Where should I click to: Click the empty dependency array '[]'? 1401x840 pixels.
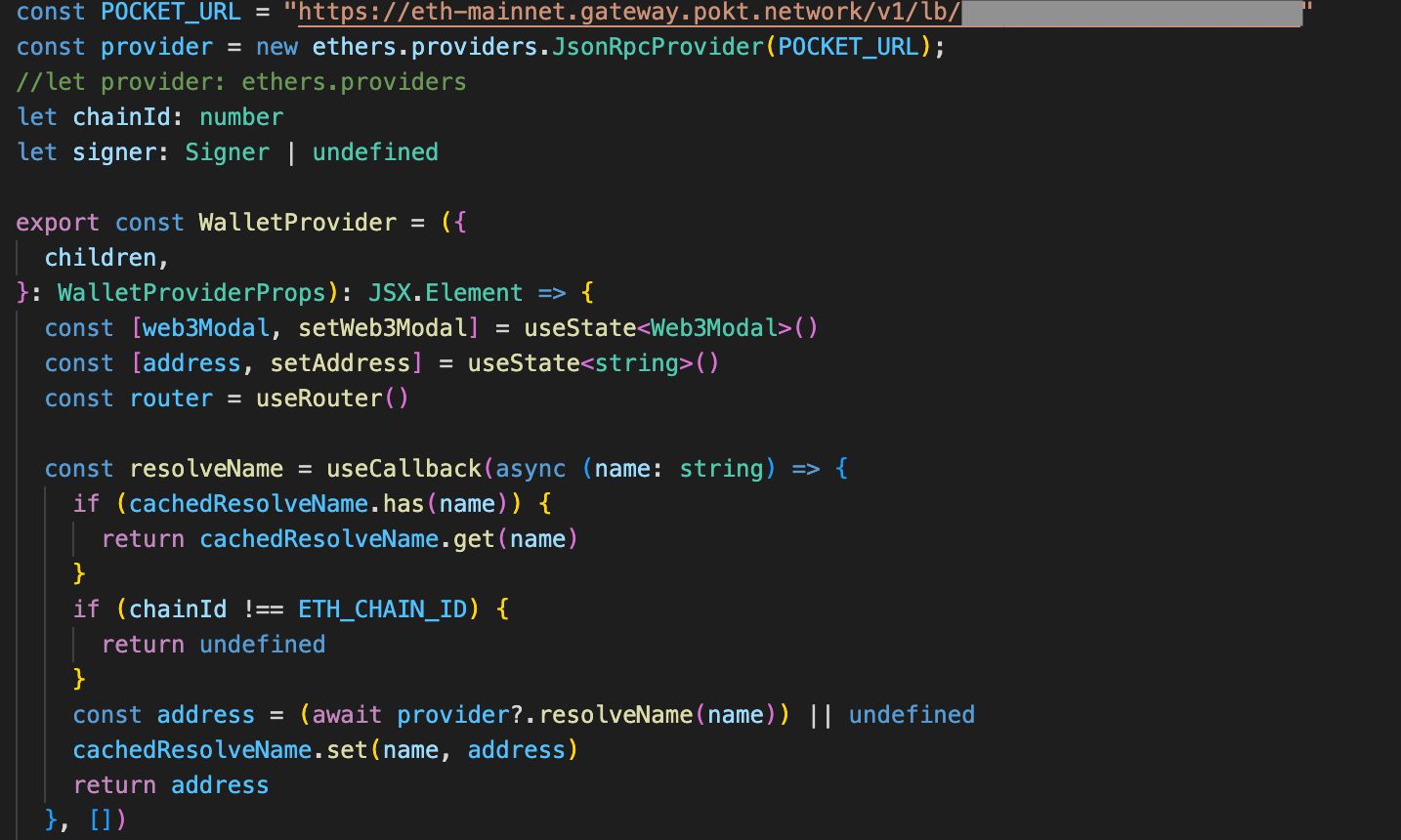[x=101, y=819]
